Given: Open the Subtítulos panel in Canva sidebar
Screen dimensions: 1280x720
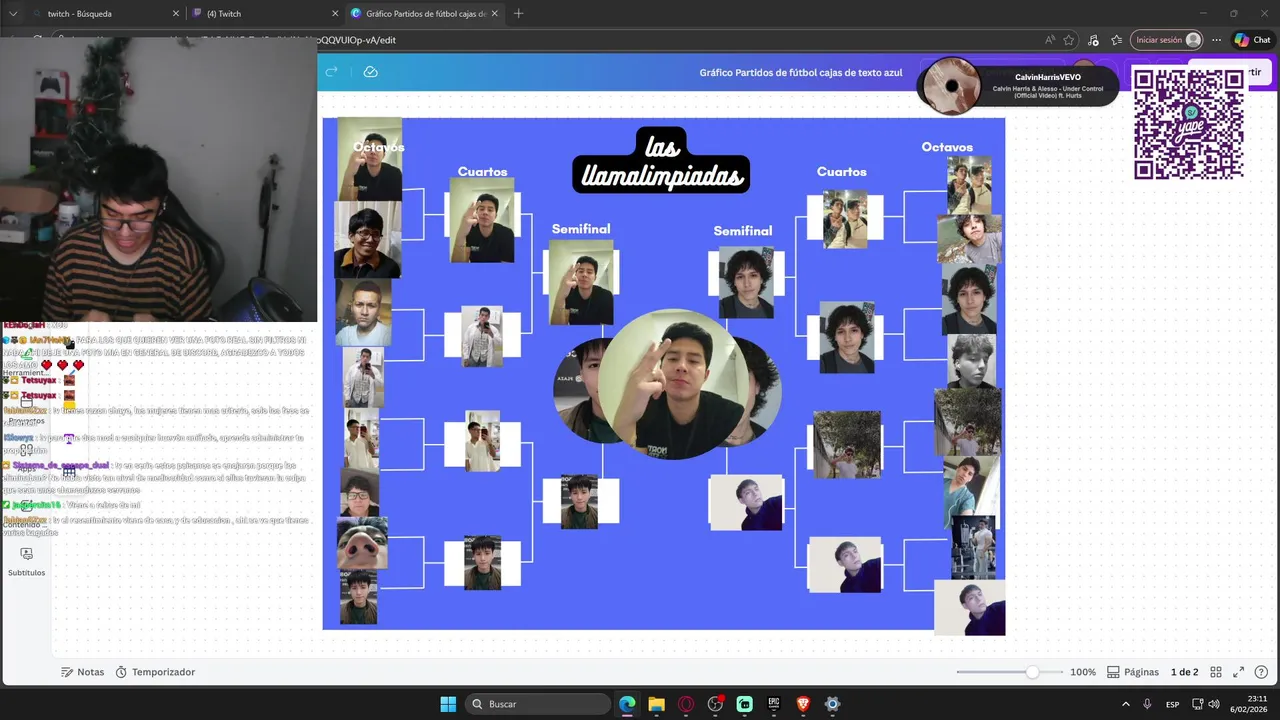Looking at the screenshot, I should [x=26, y=562].
